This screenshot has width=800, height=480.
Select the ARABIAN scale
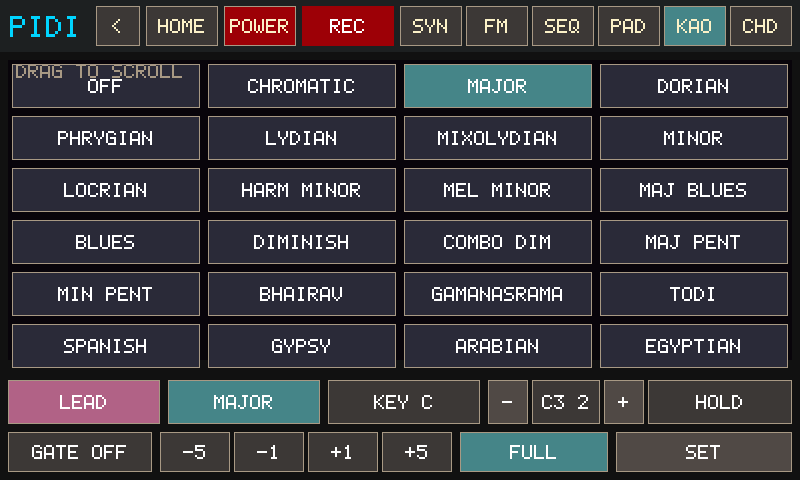(x=497, y=346)
